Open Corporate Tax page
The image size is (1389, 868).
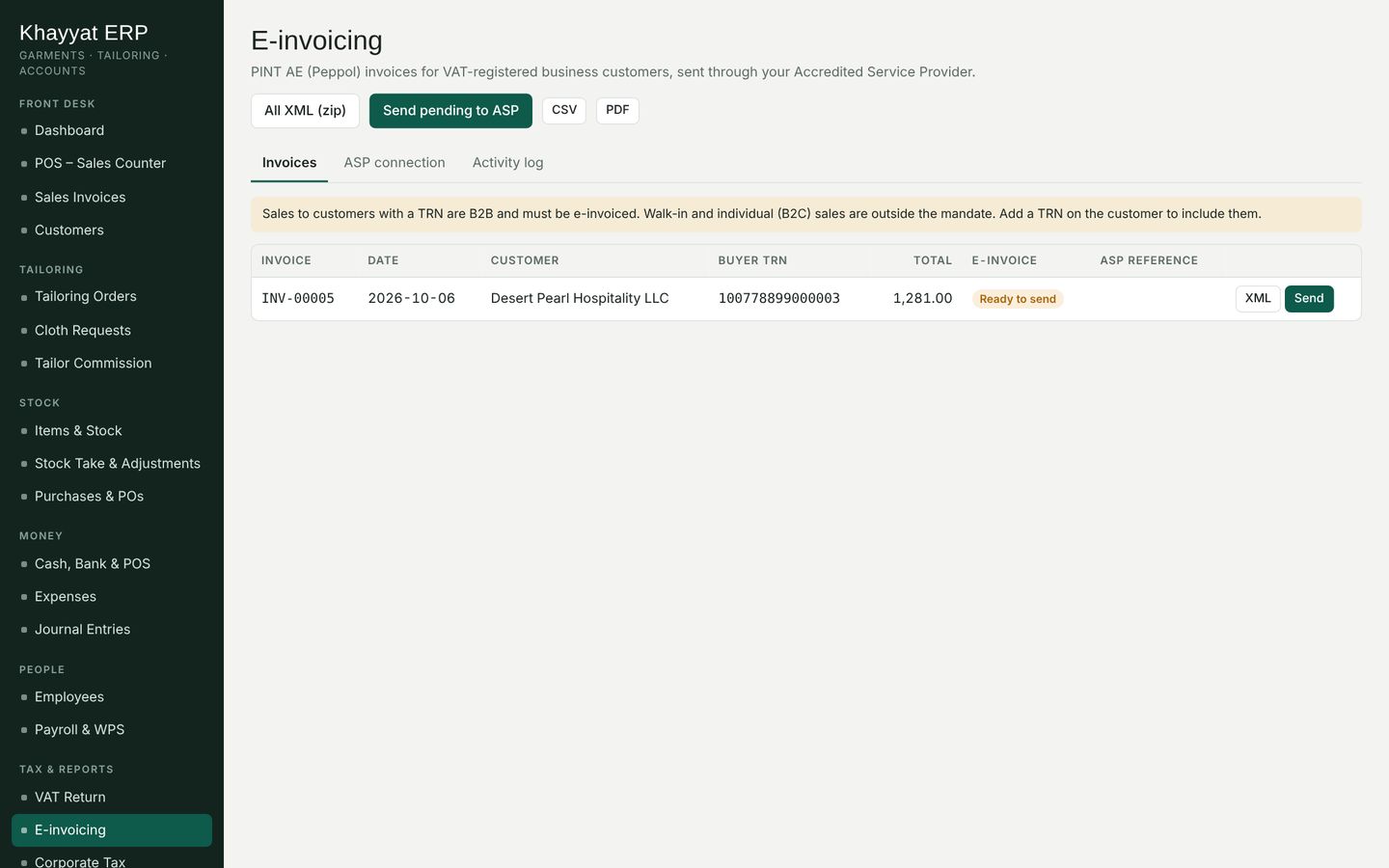tap(112, 859)
